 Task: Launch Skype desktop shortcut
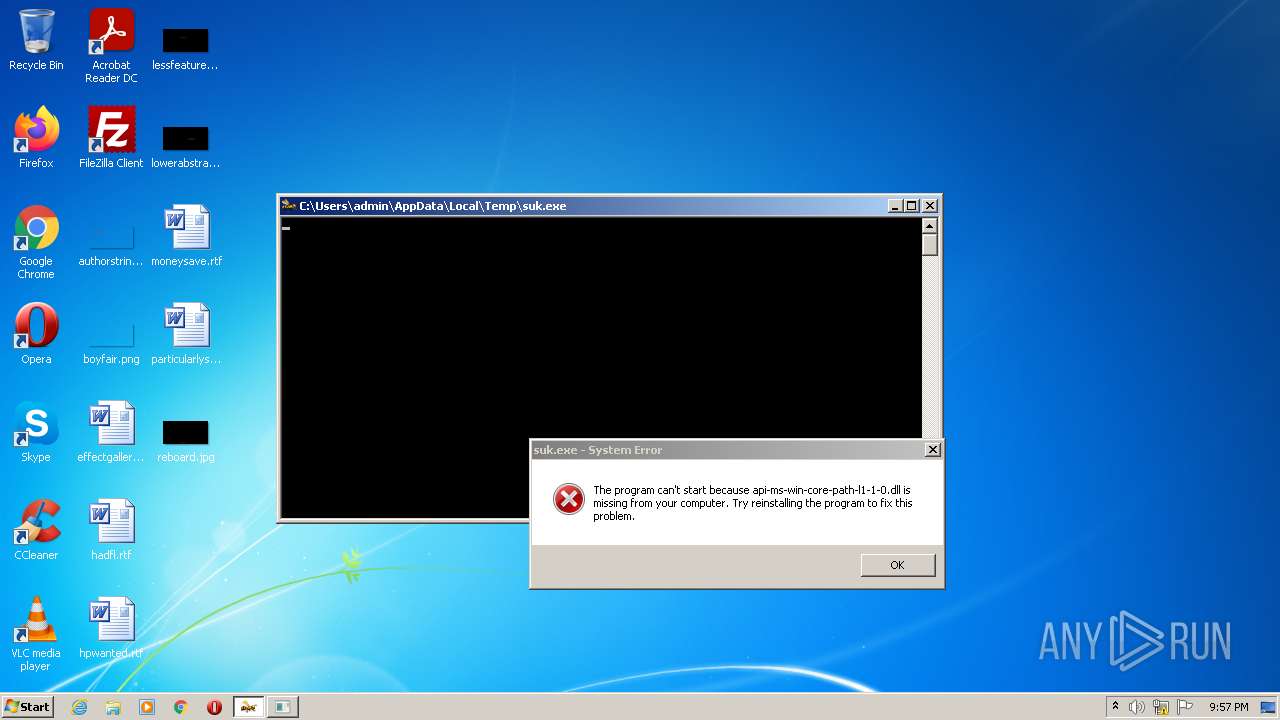click(36, 432)
